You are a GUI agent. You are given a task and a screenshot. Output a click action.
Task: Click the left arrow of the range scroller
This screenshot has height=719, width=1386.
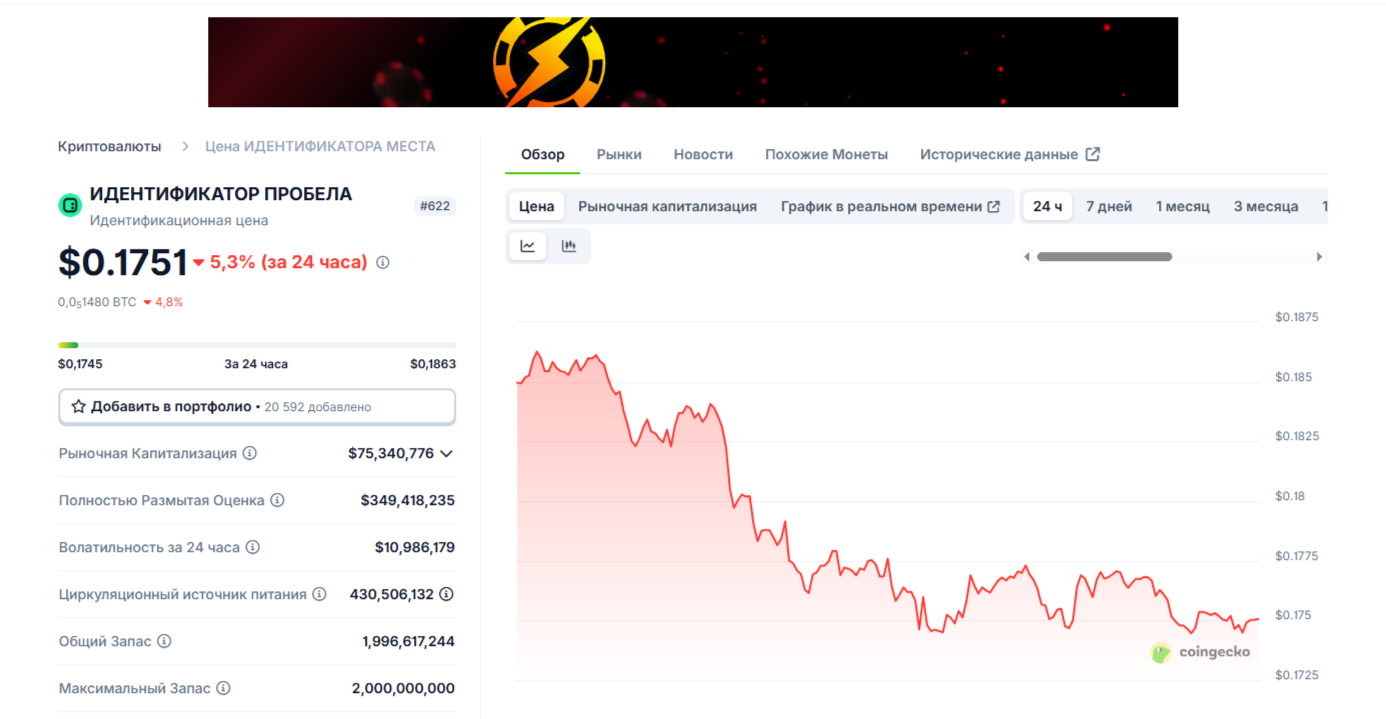[x=1026, y=257]
